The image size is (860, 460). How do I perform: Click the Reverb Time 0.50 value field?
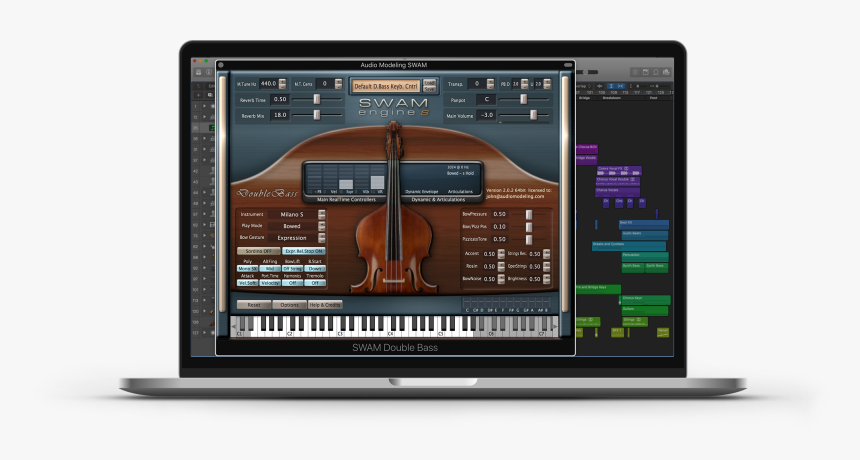(x=280, y=100)
